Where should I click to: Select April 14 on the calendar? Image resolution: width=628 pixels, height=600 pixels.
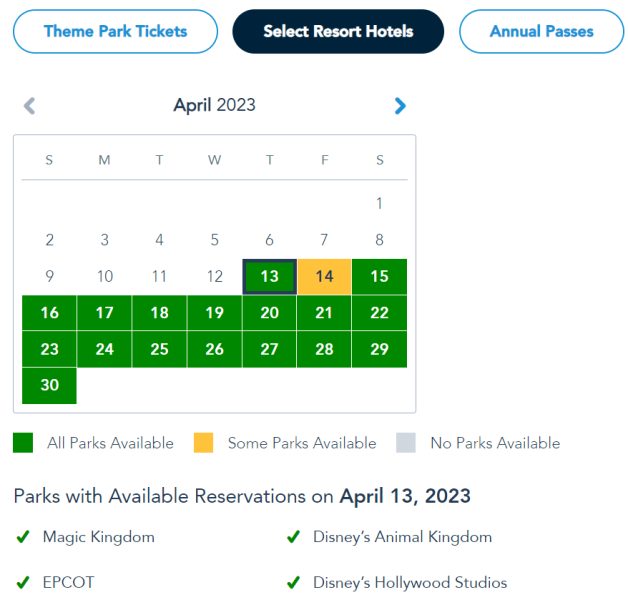point(324,276)
